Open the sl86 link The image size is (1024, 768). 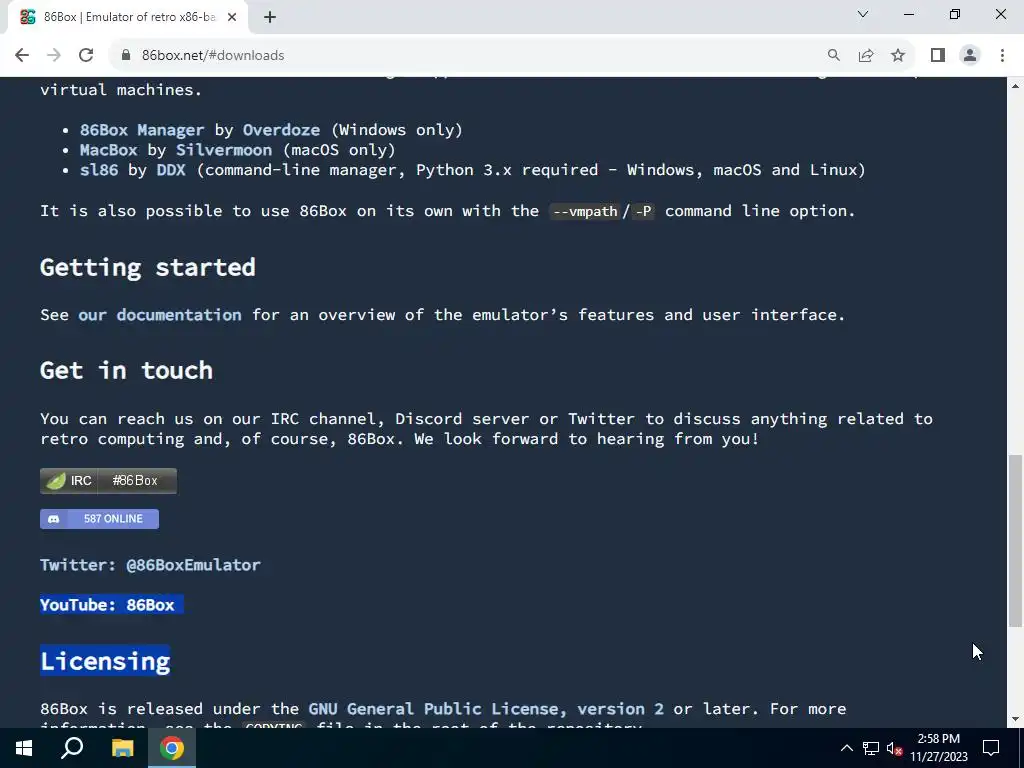pos(99,170)
